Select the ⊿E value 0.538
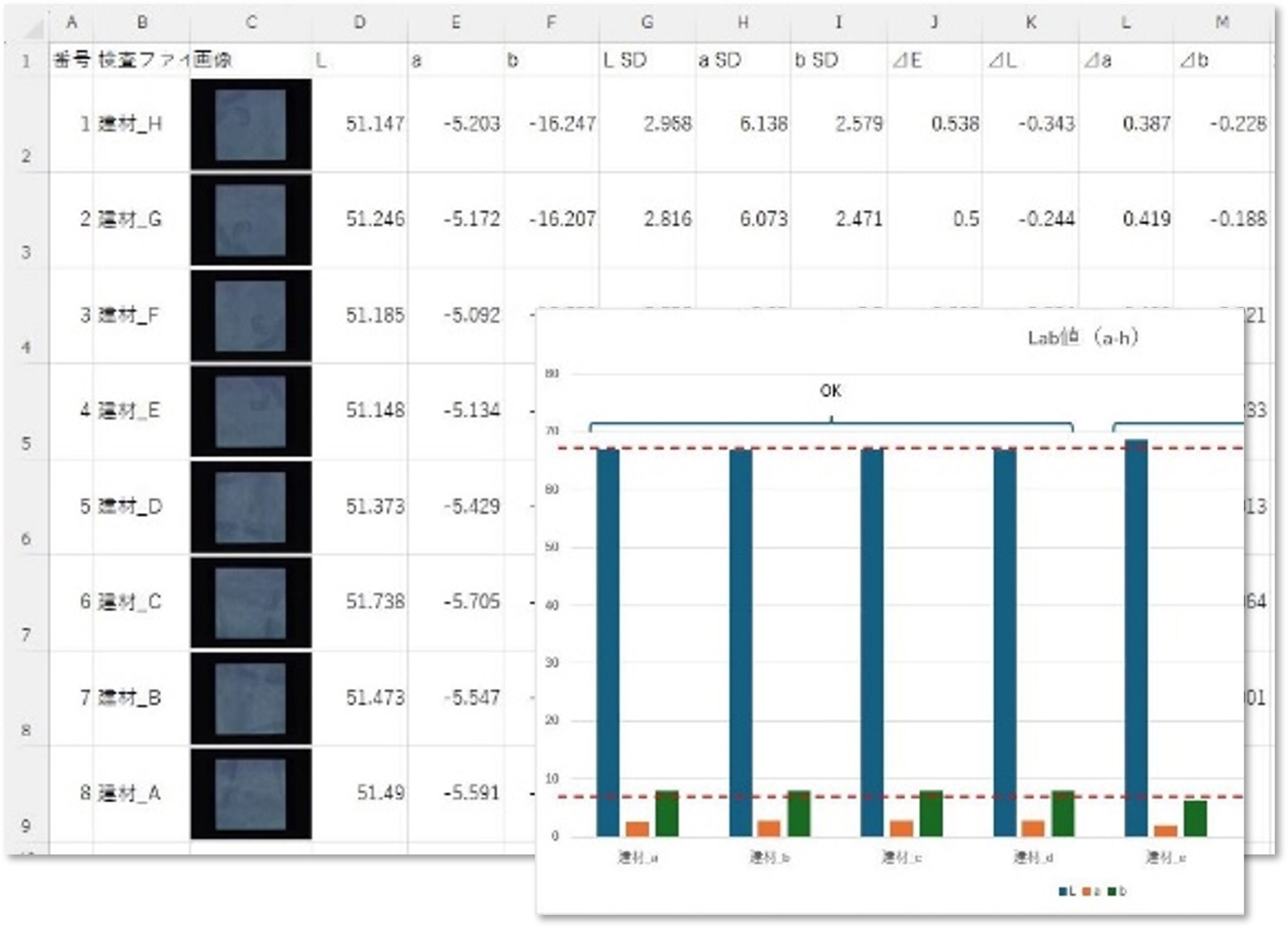 (934, 124)
